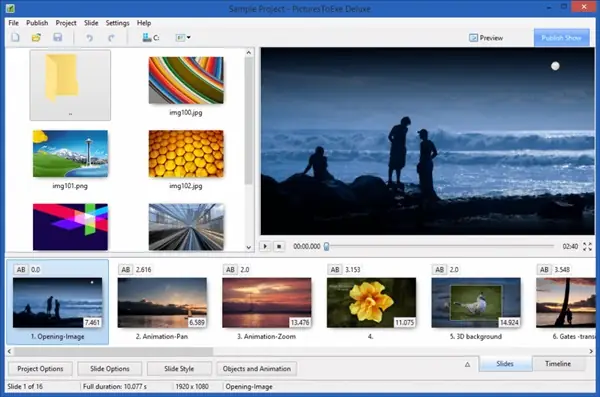
Task: Open the parent folder icon in the file browser
Action: [70, 85]
